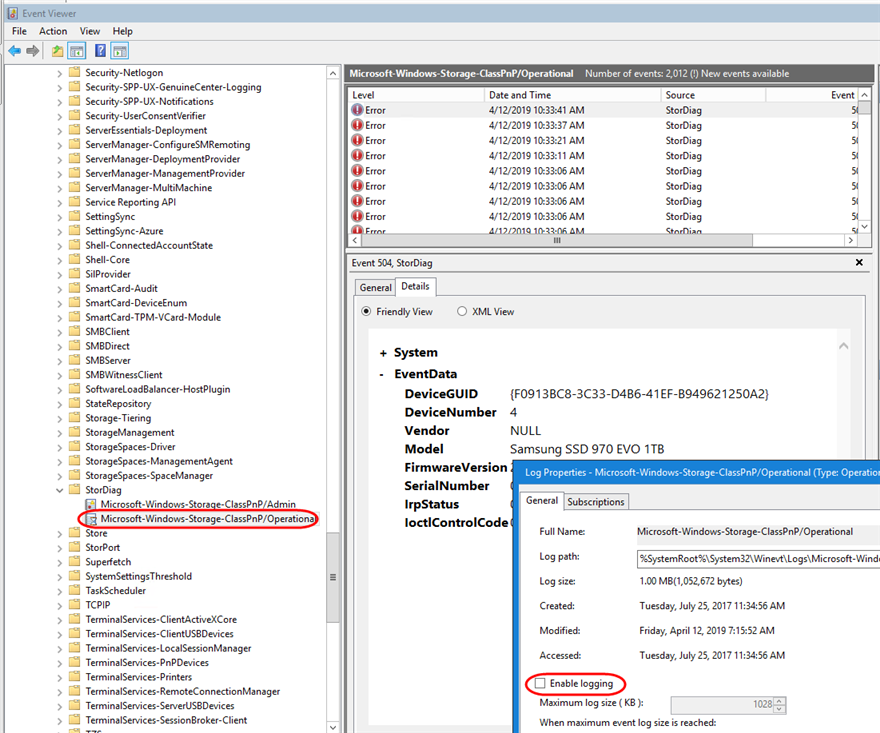Select the General tab in Log Properties
This screenshot has height=733, width=880.
point(542,501)
